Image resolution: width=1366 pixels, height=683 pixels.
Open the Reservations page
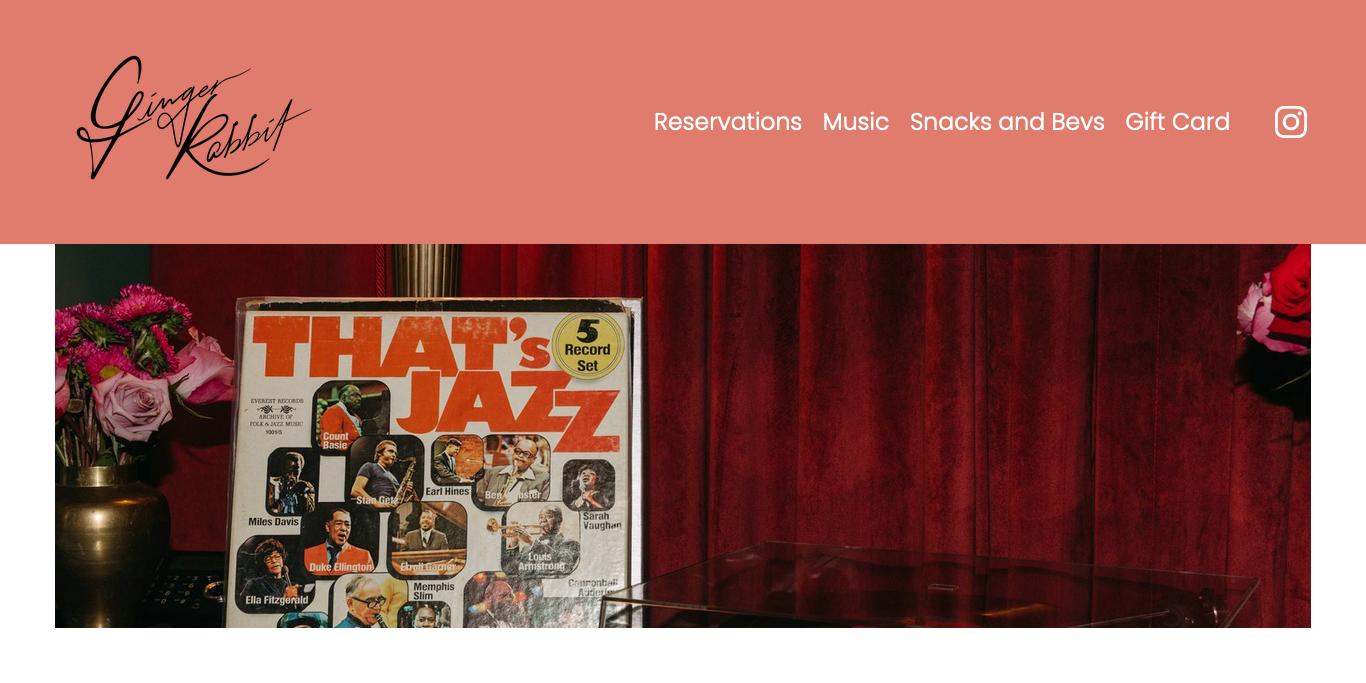(x=728, y=122)
